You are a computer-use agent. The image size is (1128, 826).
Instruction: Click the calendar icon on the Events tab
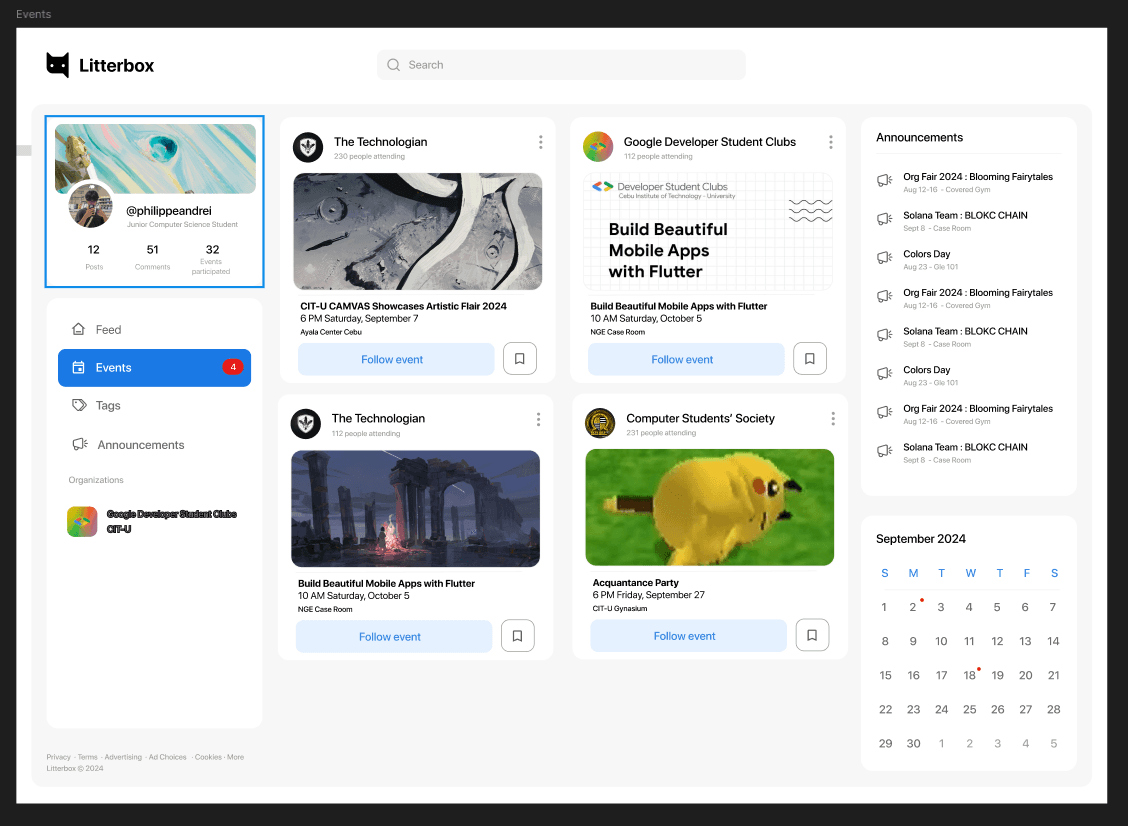[78, 368]
